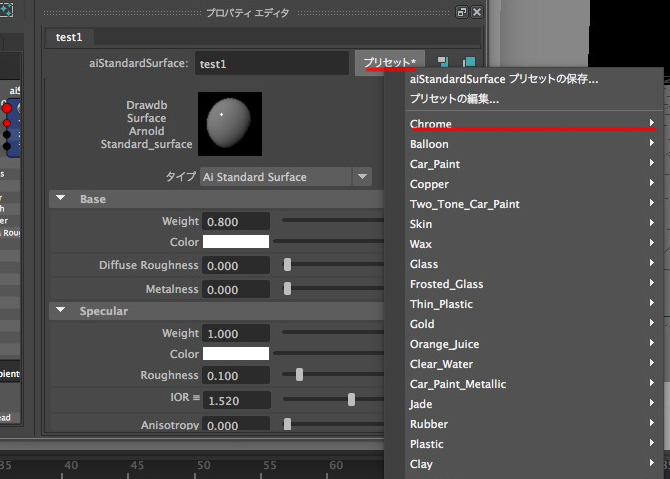
Task: Open the Wax preset submenu
Action: point(532,244)
